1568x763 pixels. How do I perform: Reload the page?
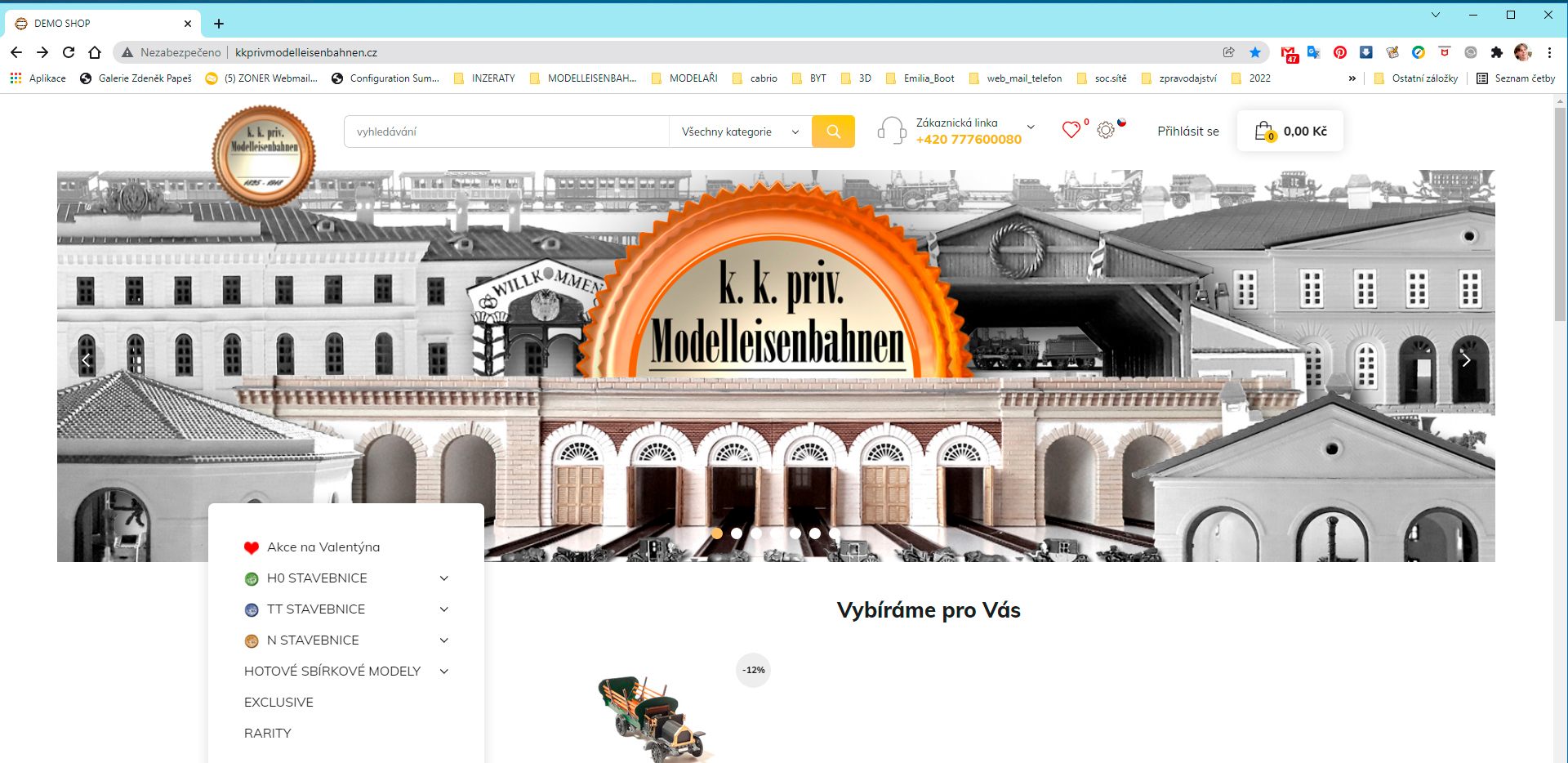pos(69,52)
